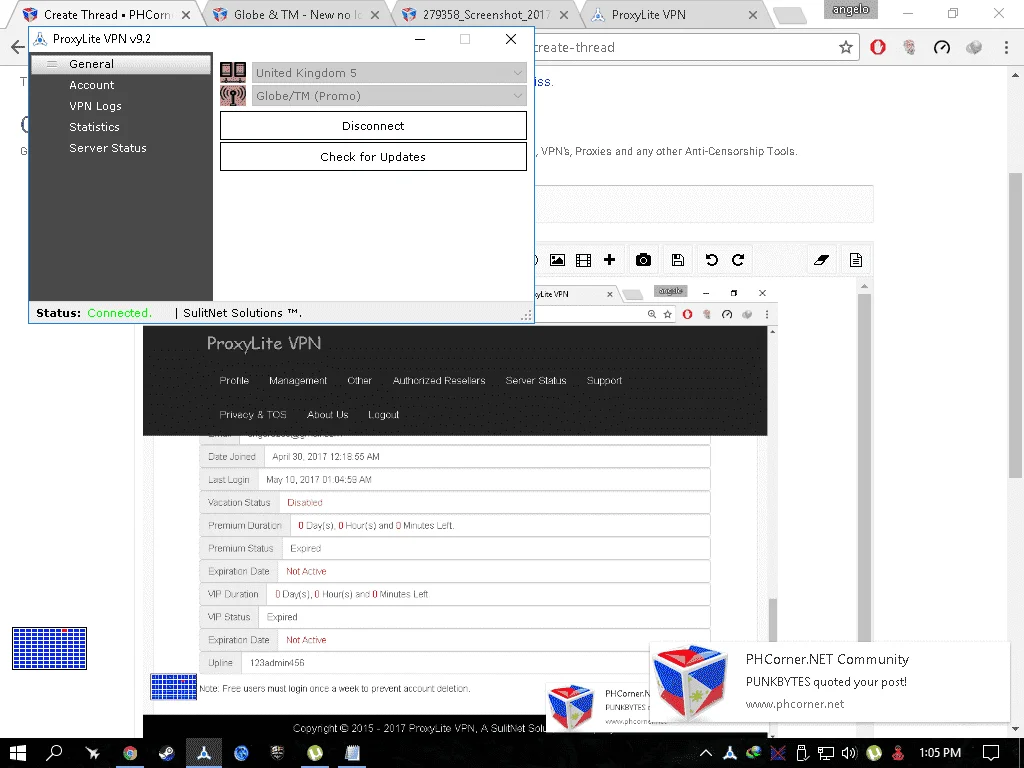Save draft with floppy disk icon
This screenshot has width=1024, height=768.
[x=678, y=260]
